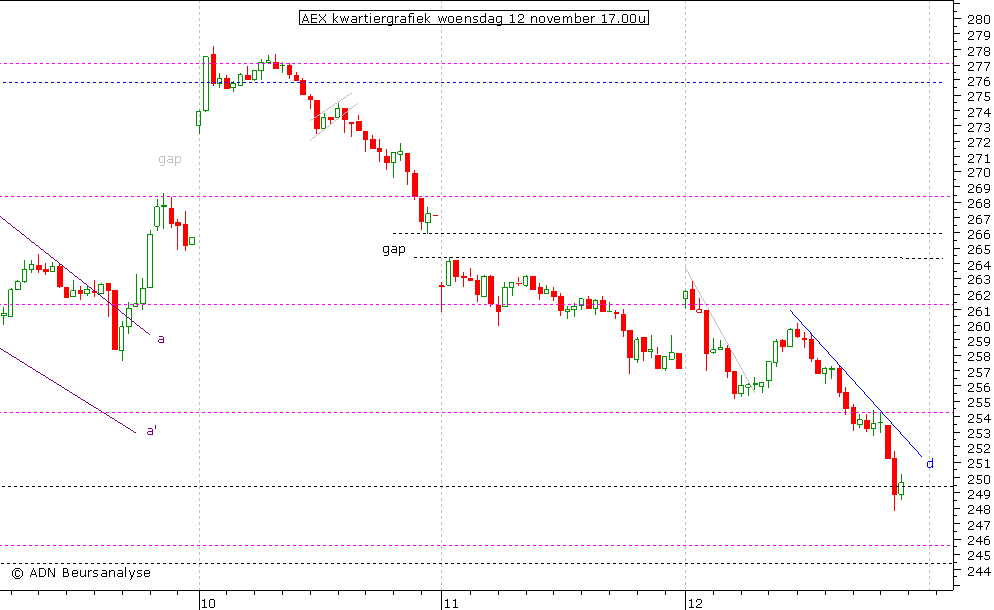Click the purple trendline label 'a'
994x610 pixels.
click(161, 339)
